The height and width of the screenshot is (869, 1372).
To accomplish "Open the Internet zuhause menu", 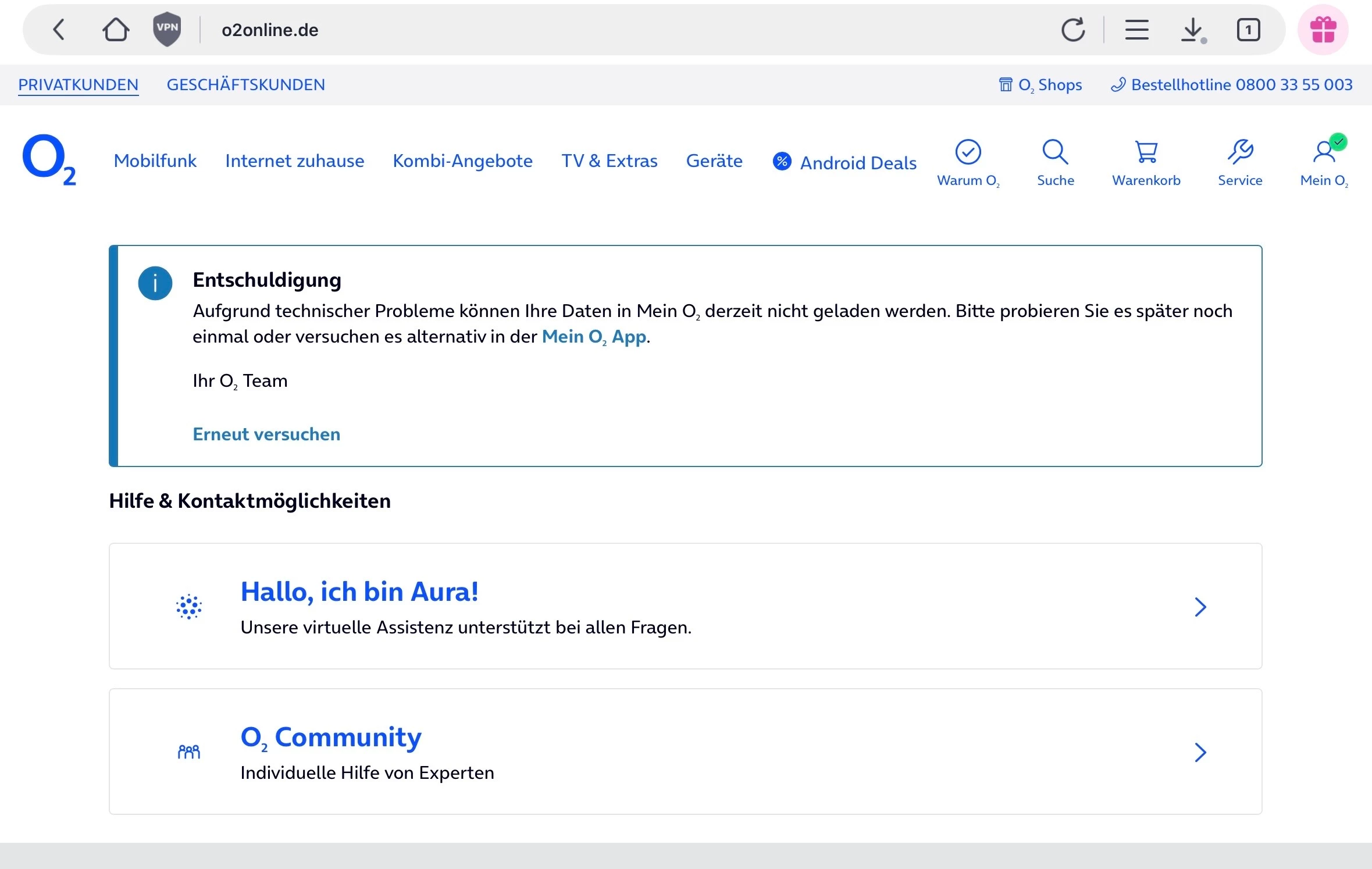I will [x=295, y=161].
